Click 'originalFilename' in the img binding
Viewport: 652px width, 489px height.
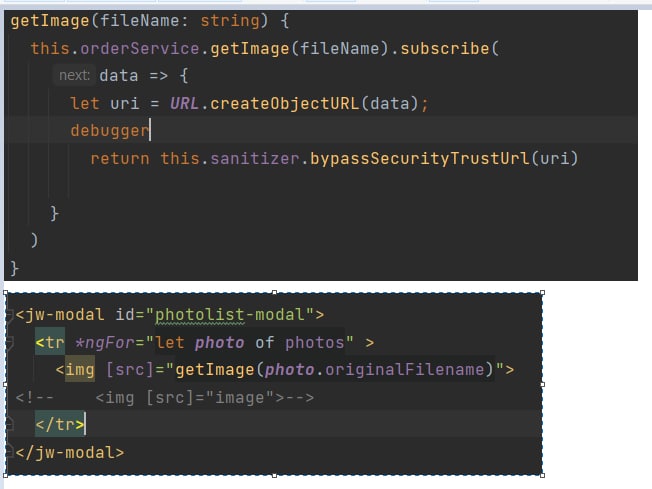[405, 370]
